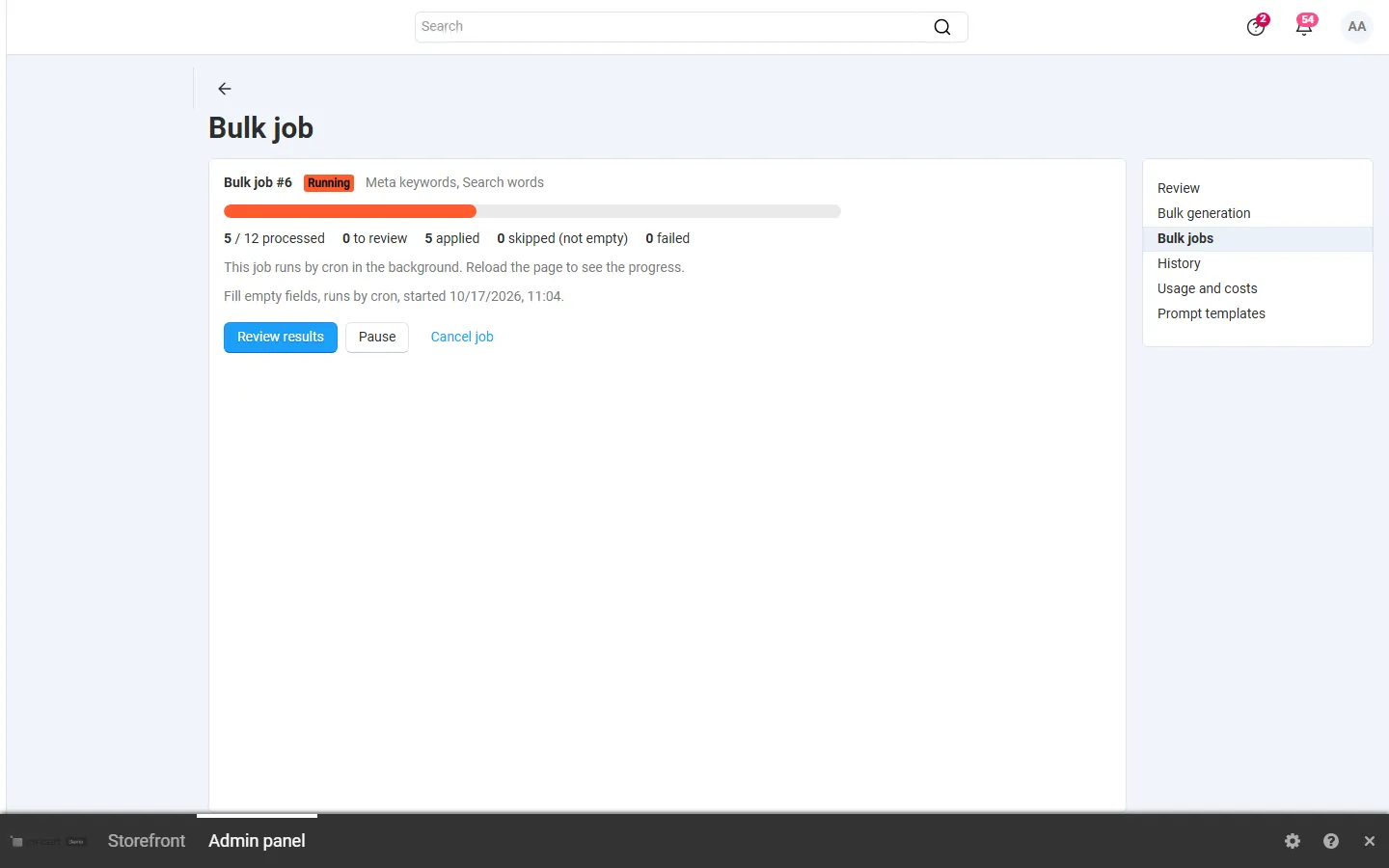The height and width of the screenshot is (868, 1389).
Task: Click the Fill empty fields started line
Action: 394,296
